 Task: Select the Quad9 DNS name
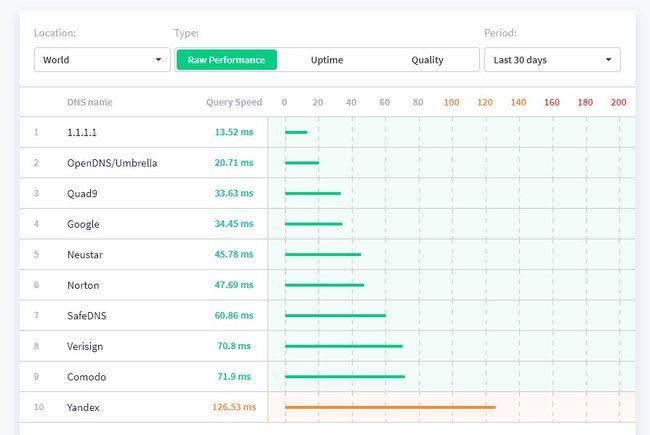(82, 194)
